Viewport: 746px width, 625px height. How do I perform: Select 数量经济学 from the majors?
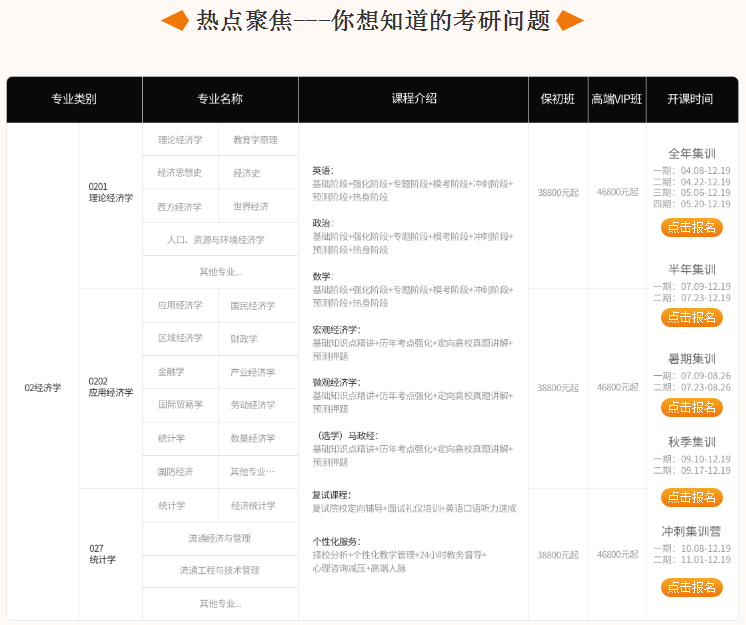coord(253,438)
